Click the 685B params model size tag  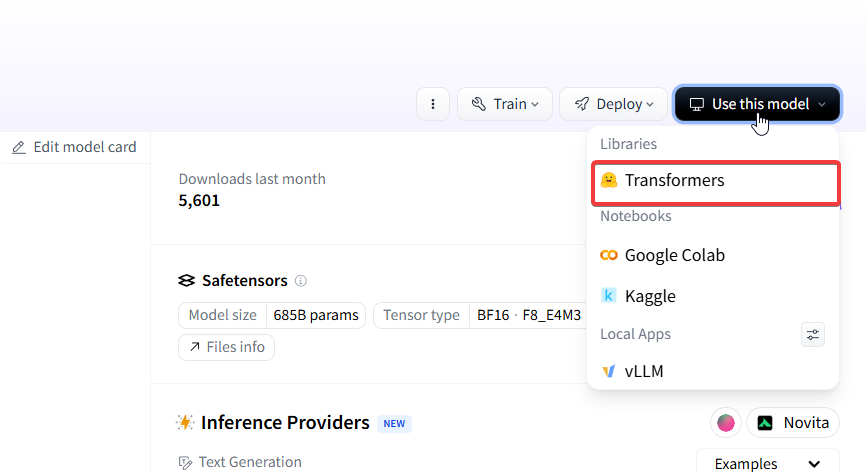315,315
